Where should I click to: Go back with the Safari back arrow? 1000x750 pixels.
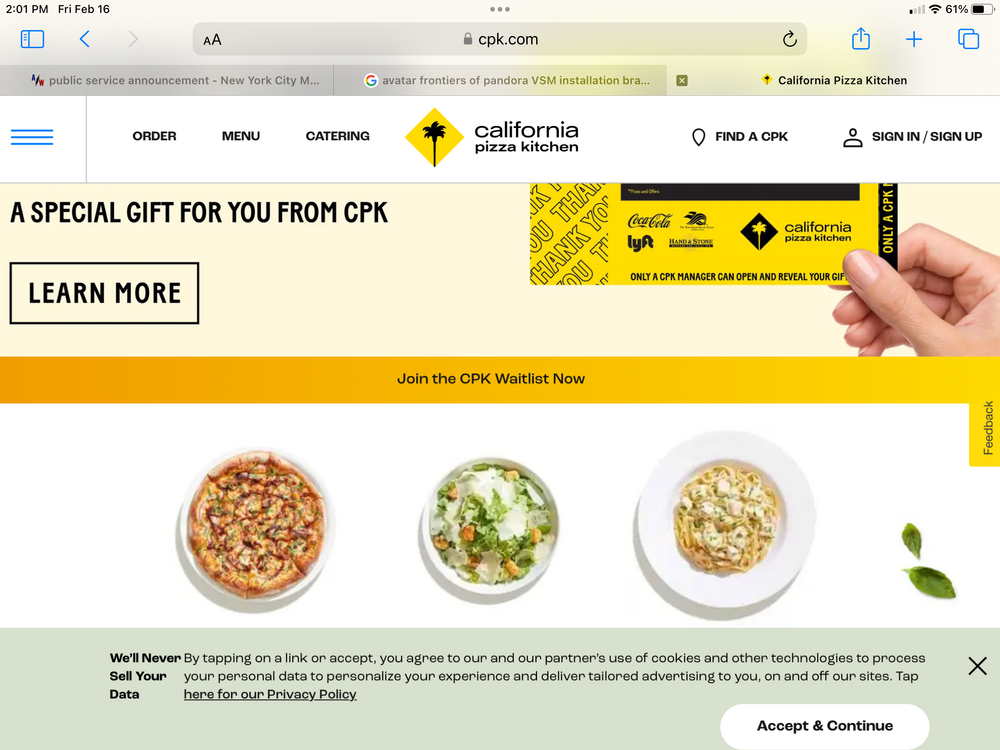(x=84, y=40)
